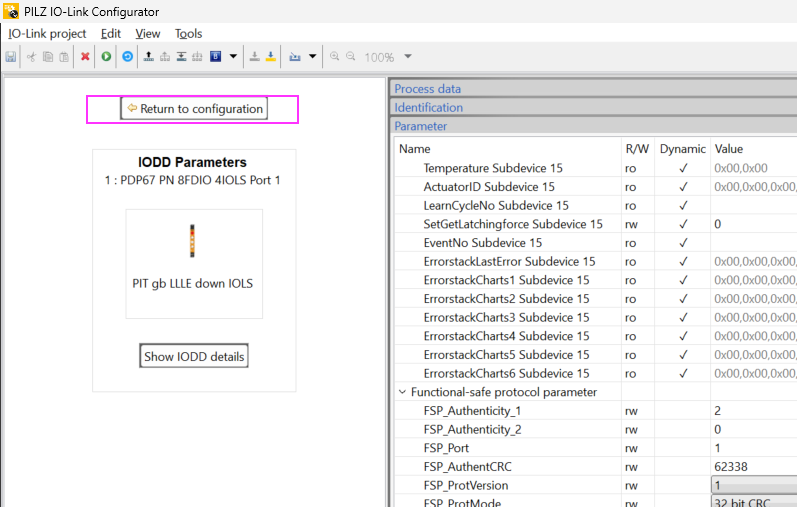Image resolution: width=797 pixels, height=507 pixels.
Task: Click Return to configuration button
Action: [x=194, y=108]
